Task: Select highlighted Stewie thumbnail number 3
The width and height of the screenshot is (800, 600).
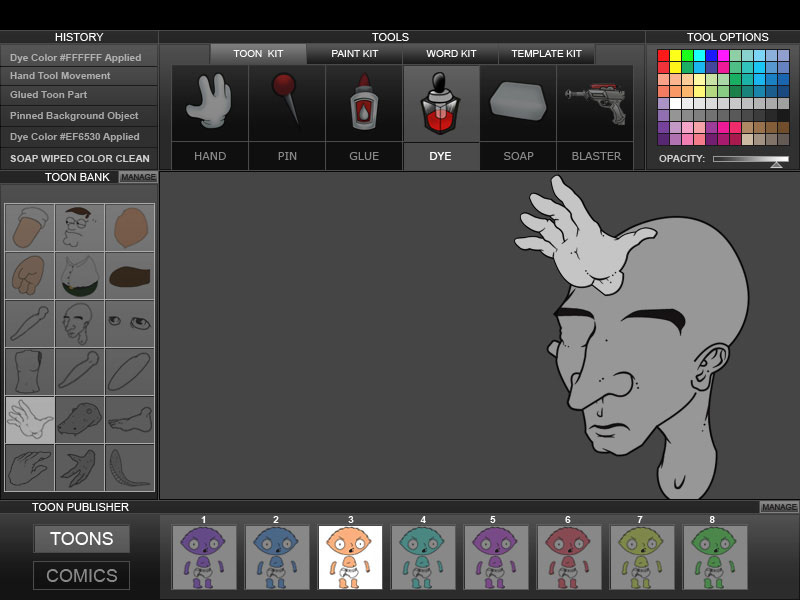Action: [350, 558]
